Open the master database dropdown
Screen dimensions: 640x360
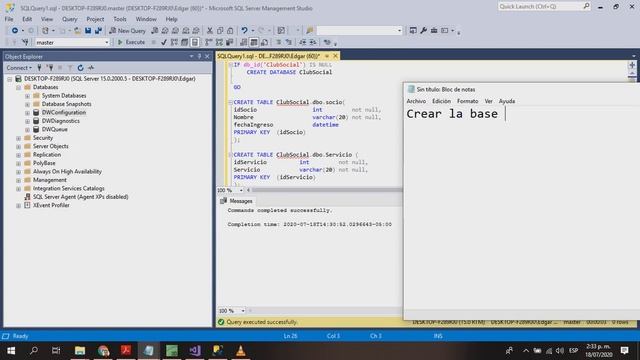[107, 42]
